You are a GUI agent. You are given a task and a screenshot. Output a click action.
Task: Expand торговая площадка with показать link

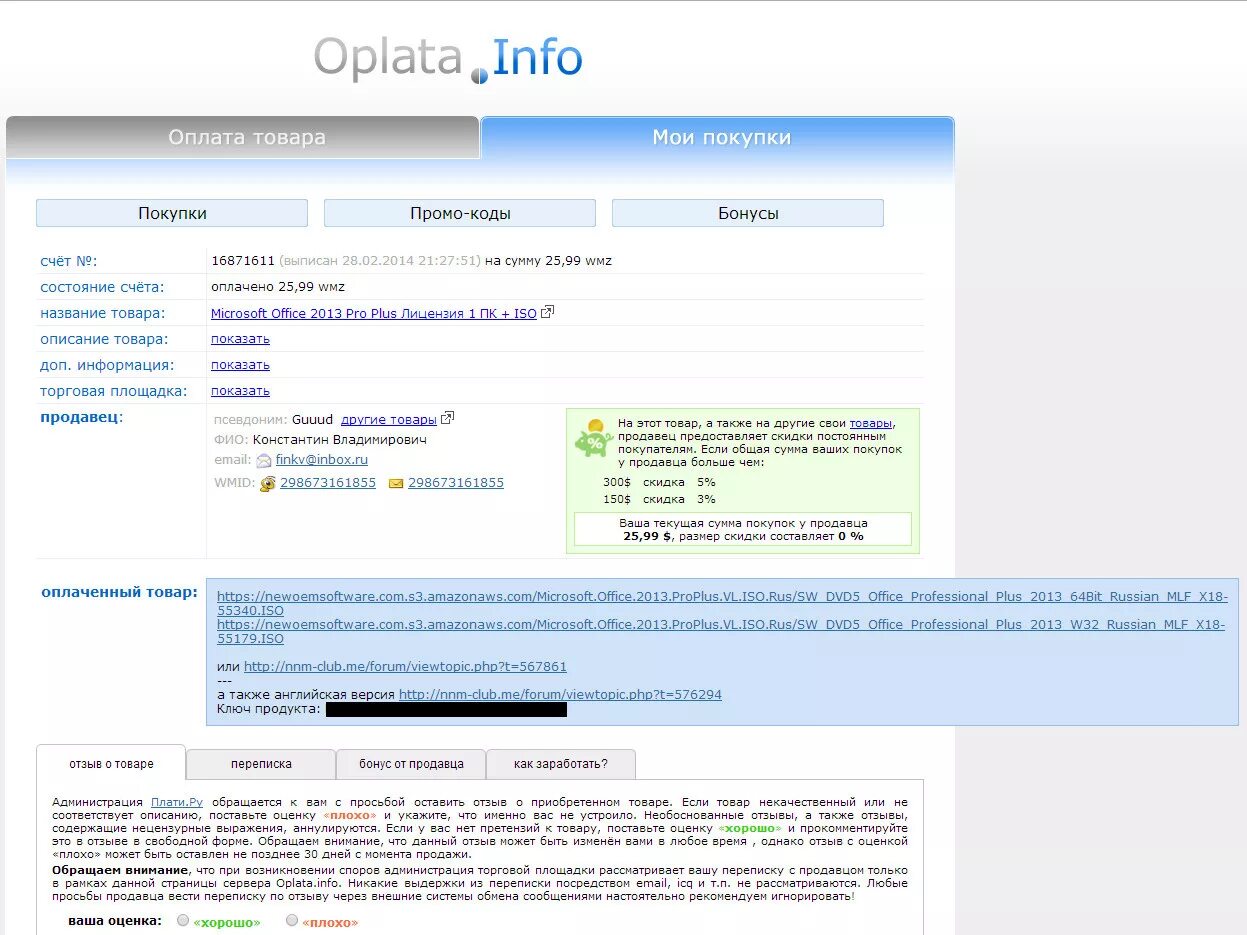click(x=240, y=391)
